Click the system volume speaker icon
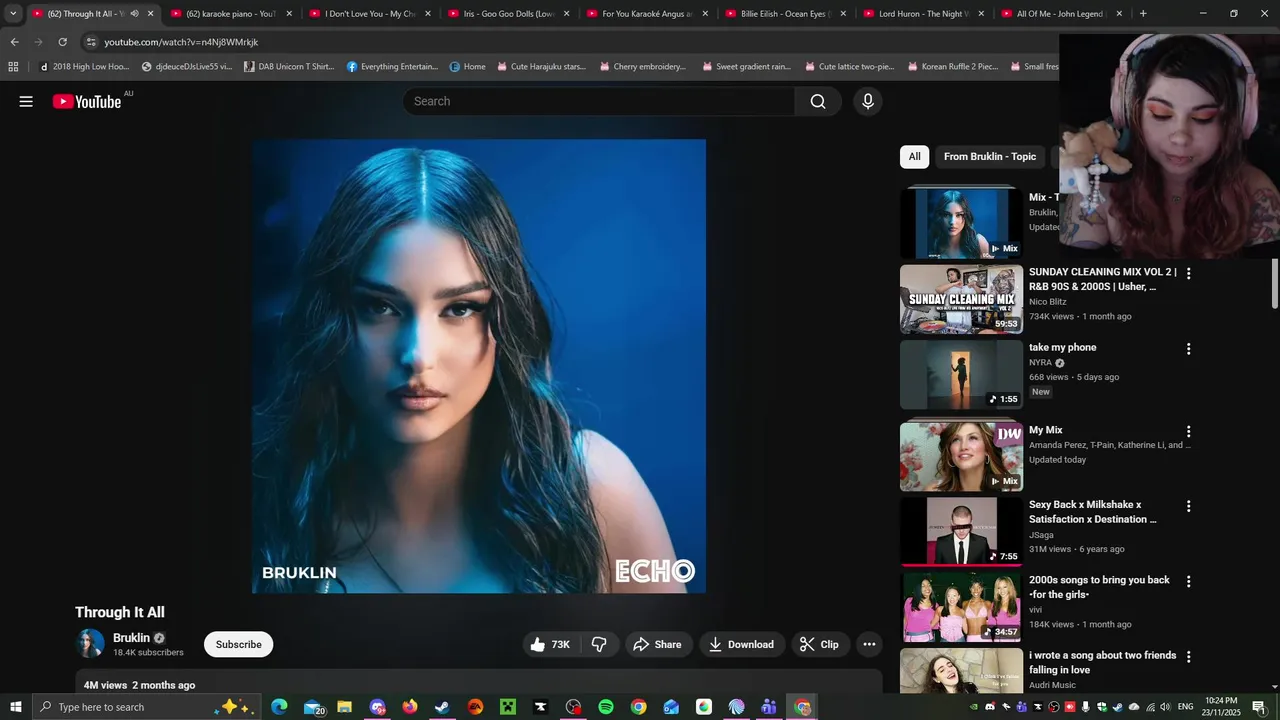 [1165, 707]
